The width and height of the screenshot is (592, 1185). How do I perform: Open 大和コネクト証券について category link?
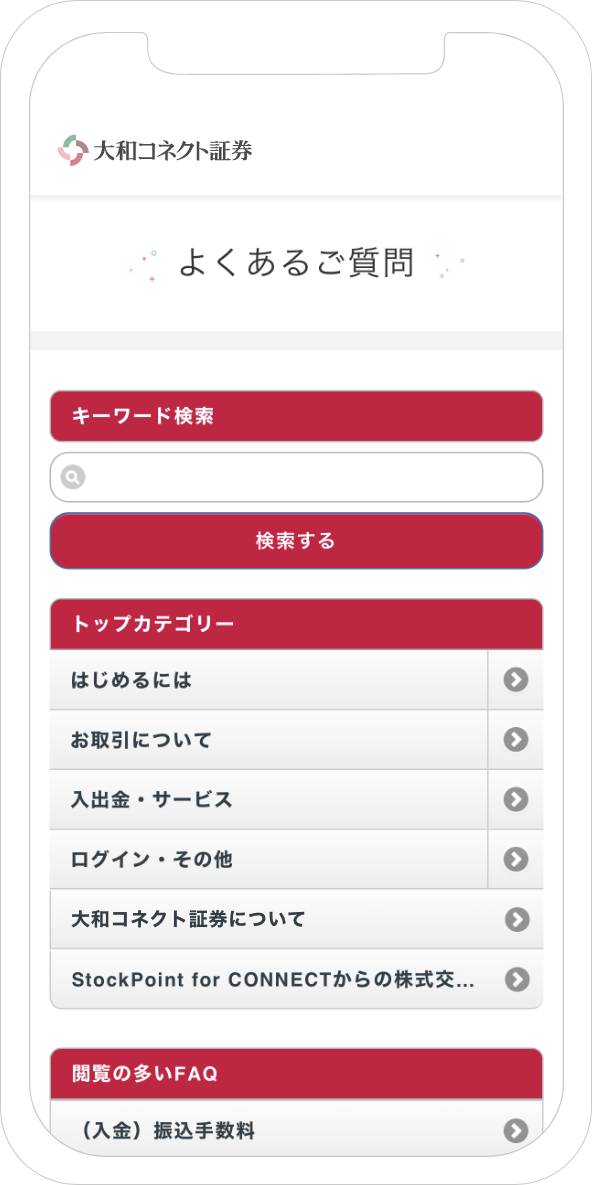pos(296,920)
